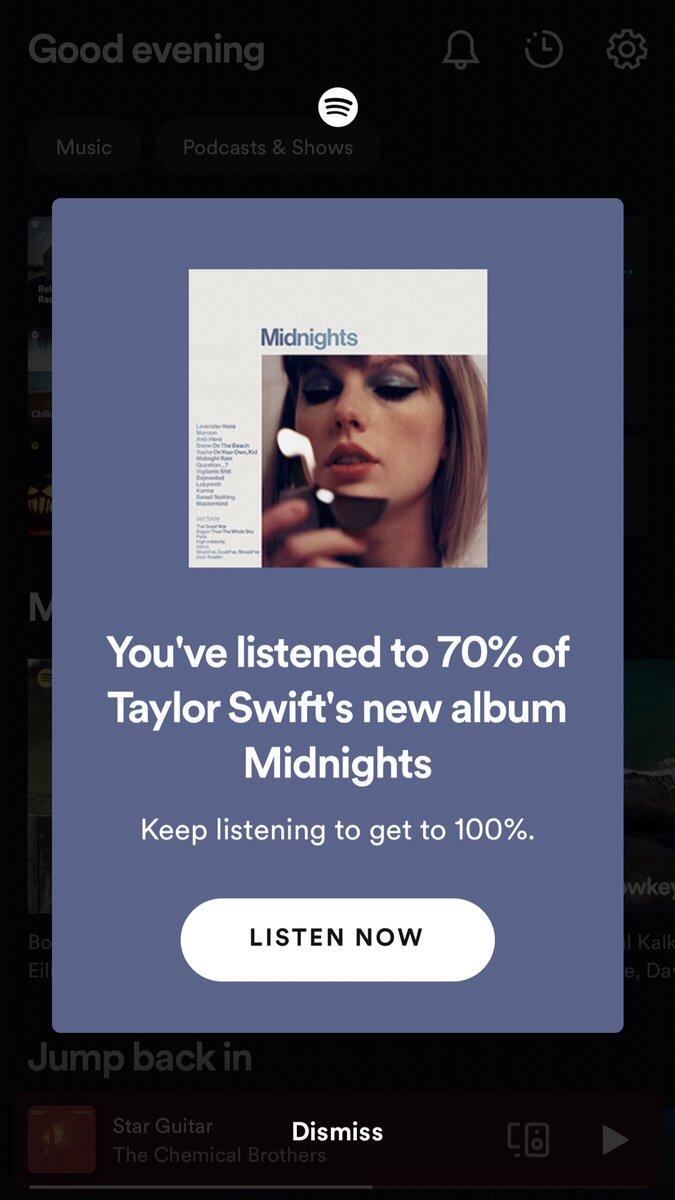Click the Spotify logo above the popup
This screenshot has height=1200, width=675.
pyautogui.click(x=338, y=107)
